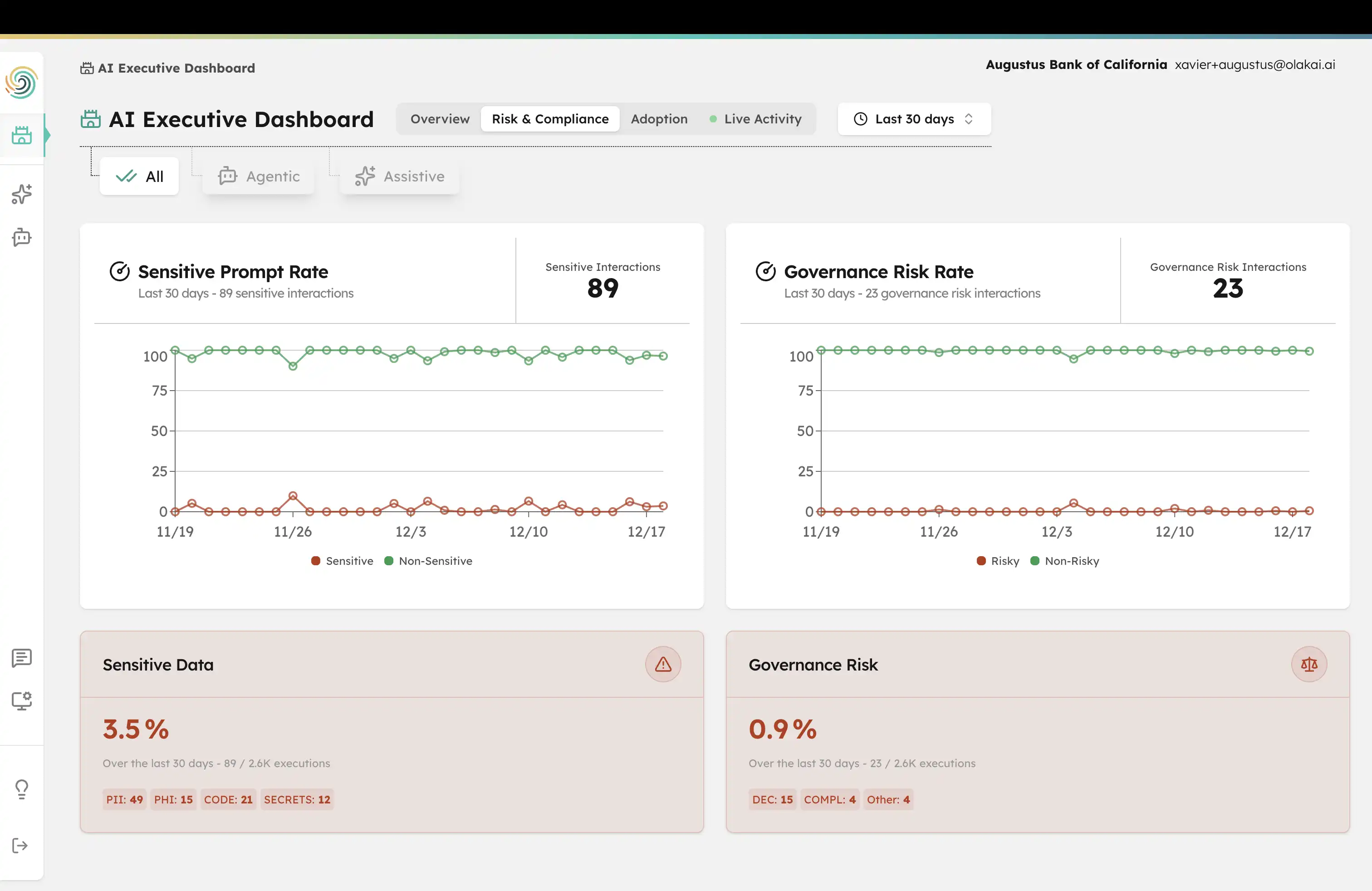
Task: Open the monitor settings icon in sidebar
Action: [x=21, y=701]
